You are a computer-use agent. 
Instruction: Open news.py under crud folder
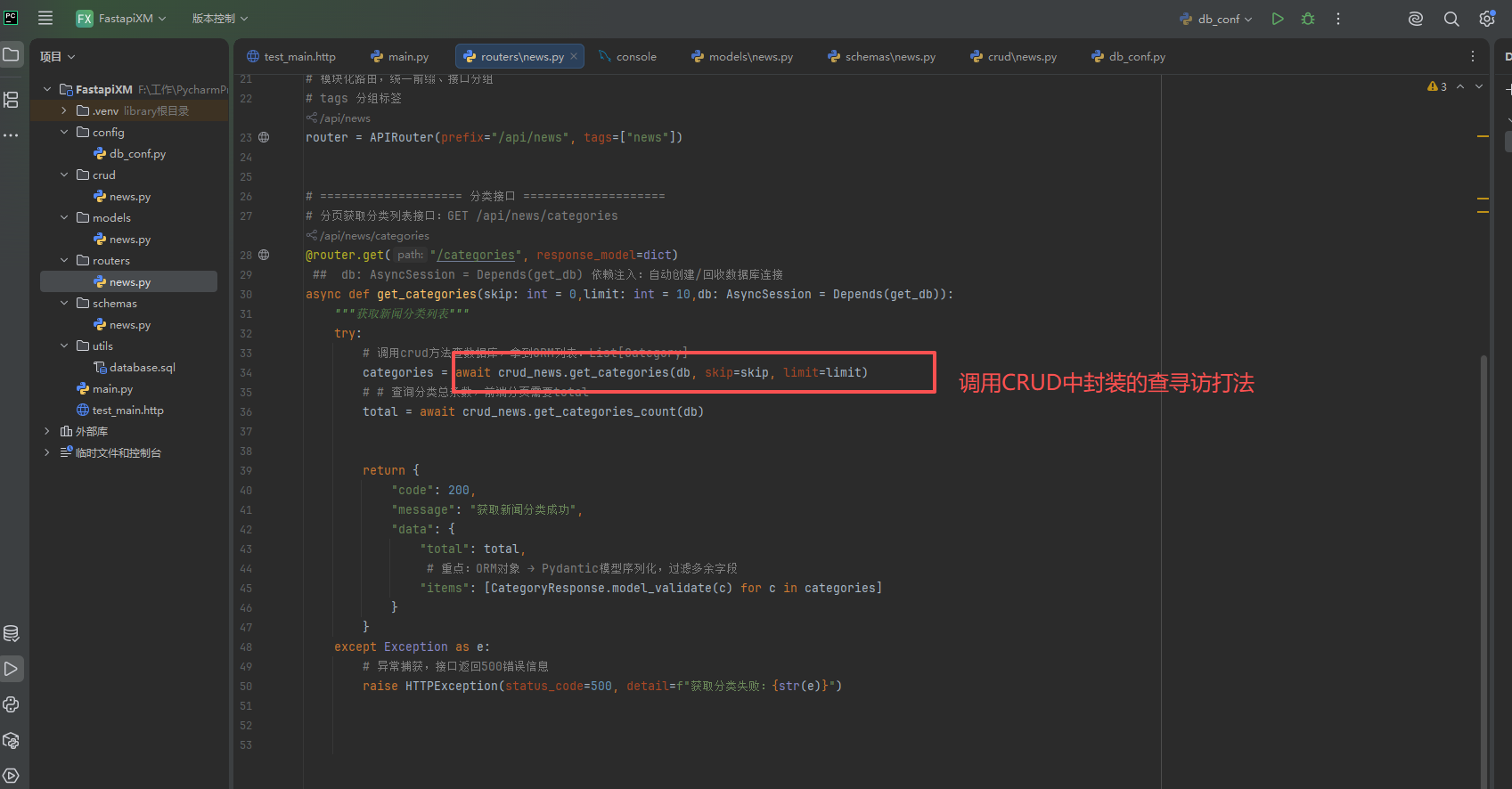[122, 196]
